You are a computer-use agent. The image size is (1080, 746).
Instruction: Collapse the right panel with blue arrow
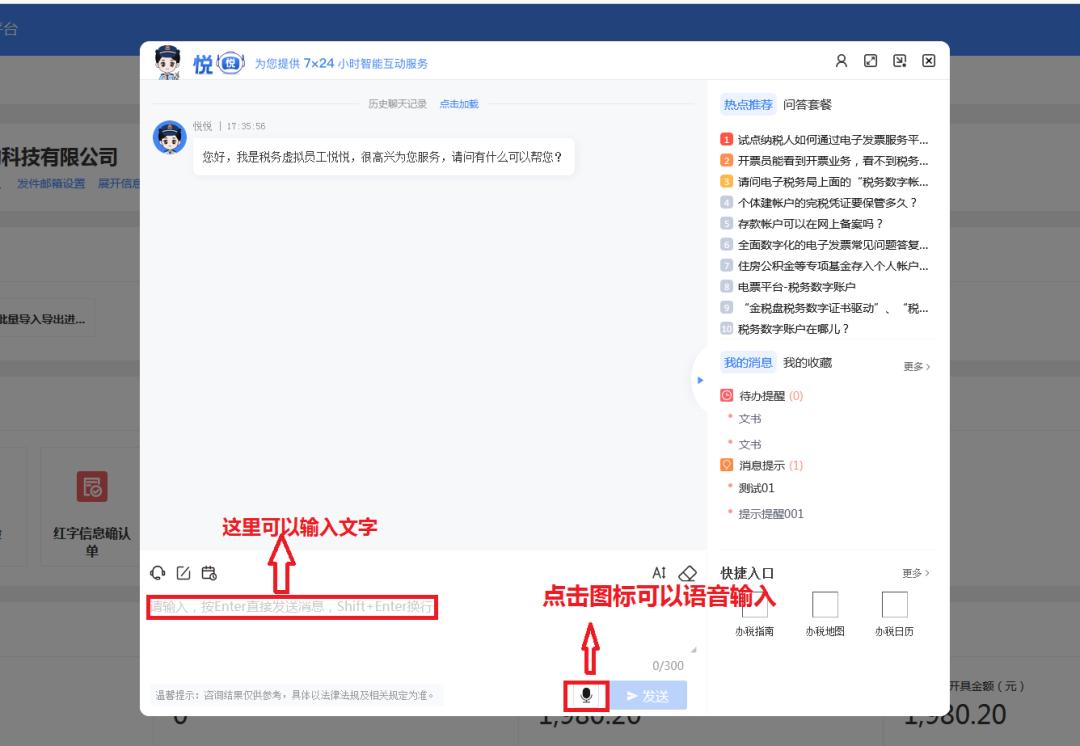pos(700,379)
